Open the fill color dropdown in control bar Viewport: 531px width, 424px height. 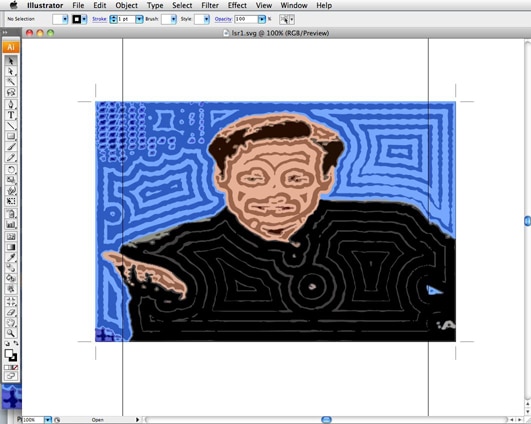click(65, 19)
